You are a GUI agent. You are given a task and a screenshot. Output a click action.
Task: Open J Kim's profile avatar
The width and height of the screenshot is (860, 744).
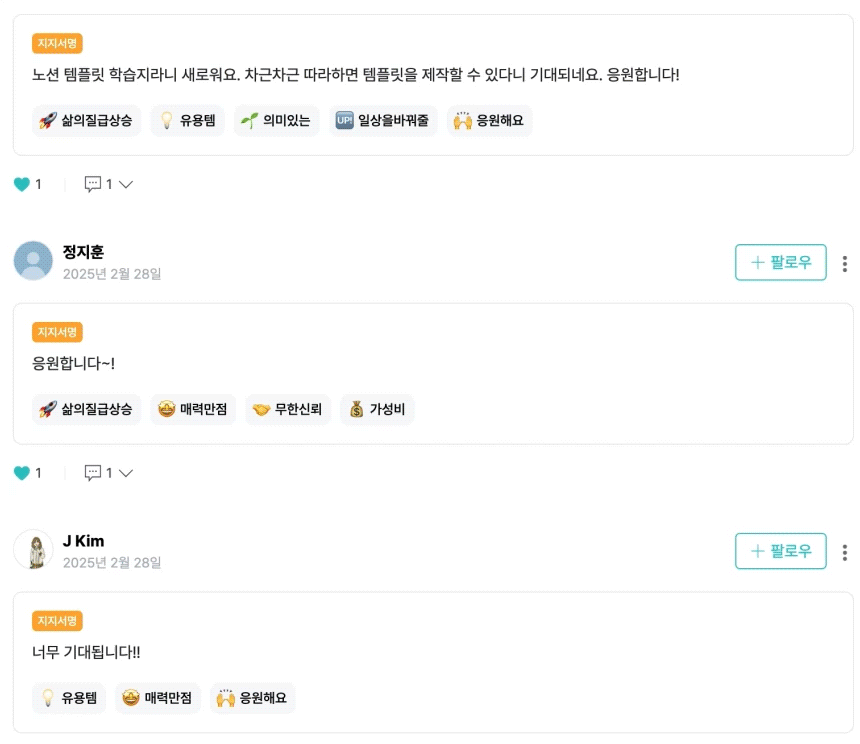coord(33,550)
